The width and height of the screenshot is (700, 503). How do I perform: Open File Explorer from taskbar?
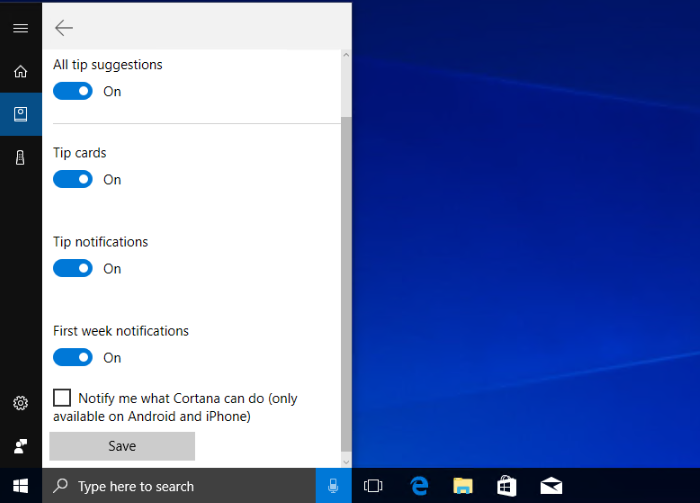(x=463, y=486)
